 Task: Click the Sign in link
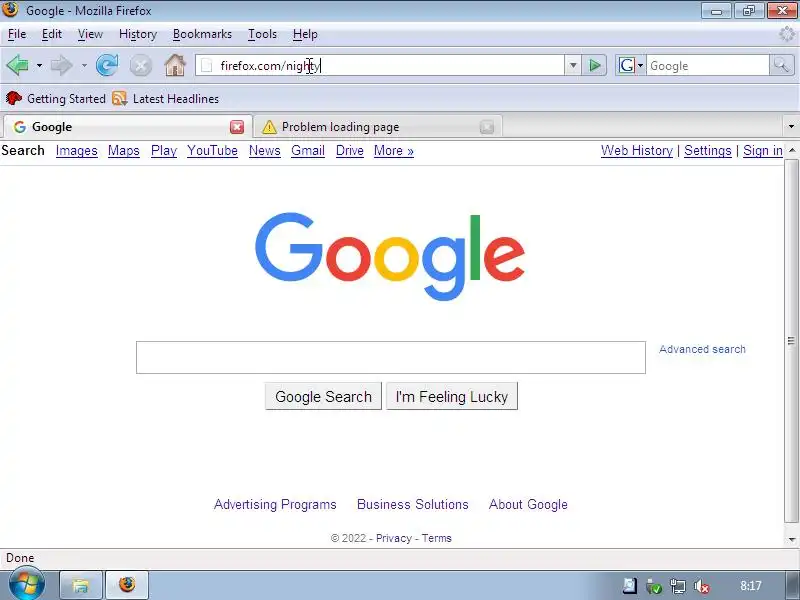click(x=763, y=151)
